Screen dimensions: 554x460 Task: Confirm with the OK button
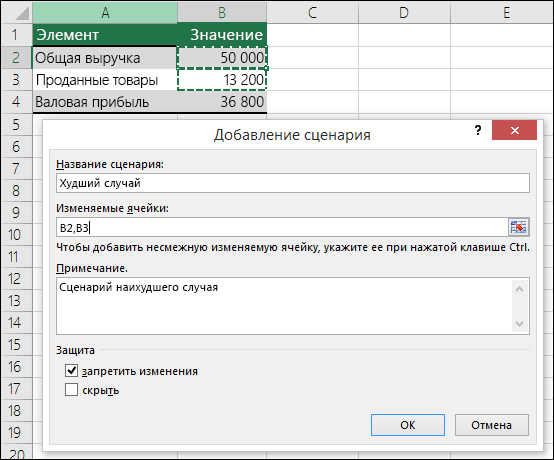pyautogui.click(x=408, y=425)
